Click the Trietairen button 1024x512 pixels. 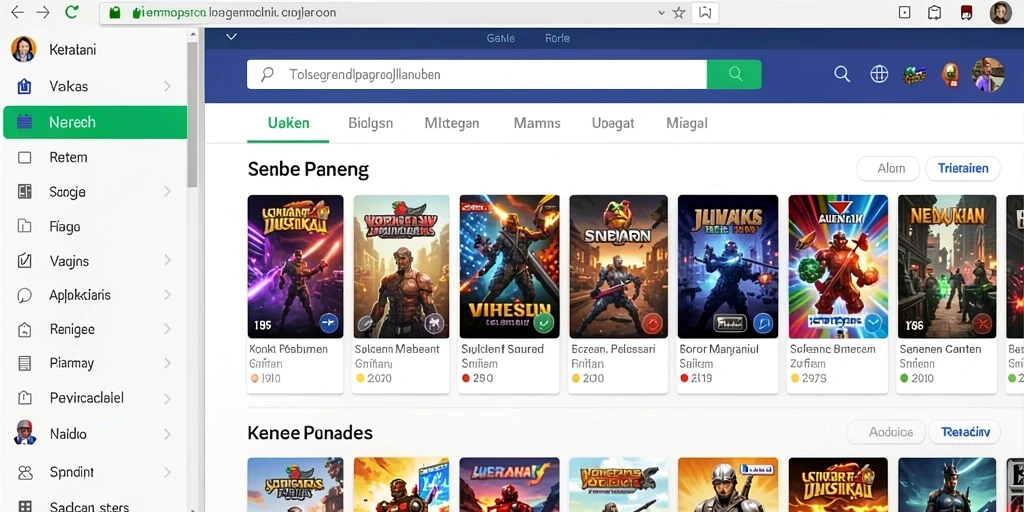click(963, 168)
